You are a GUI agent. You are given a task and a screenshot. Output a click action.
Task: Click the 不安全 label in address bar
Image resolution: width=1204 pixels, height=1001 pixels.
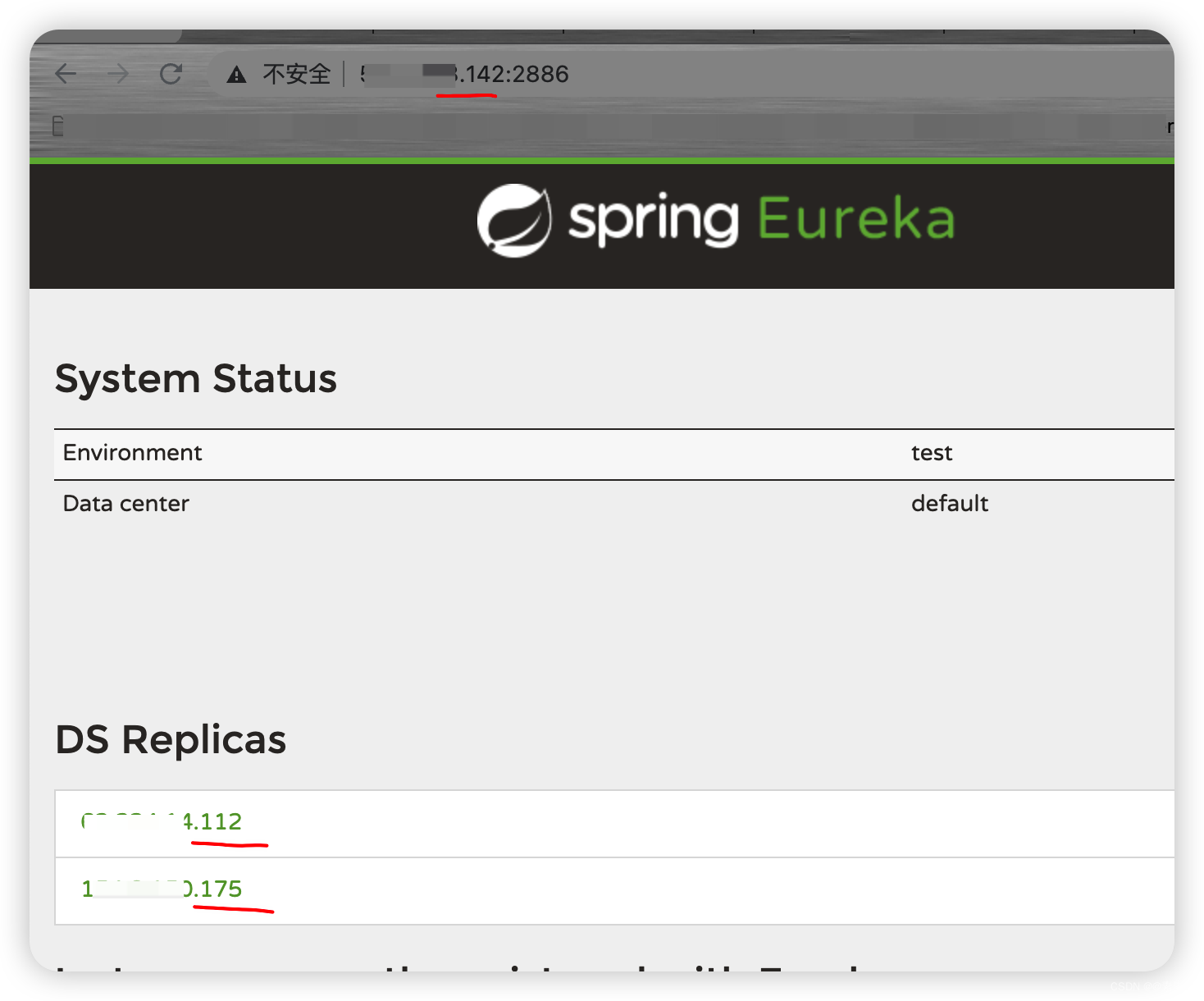[296, 74]
